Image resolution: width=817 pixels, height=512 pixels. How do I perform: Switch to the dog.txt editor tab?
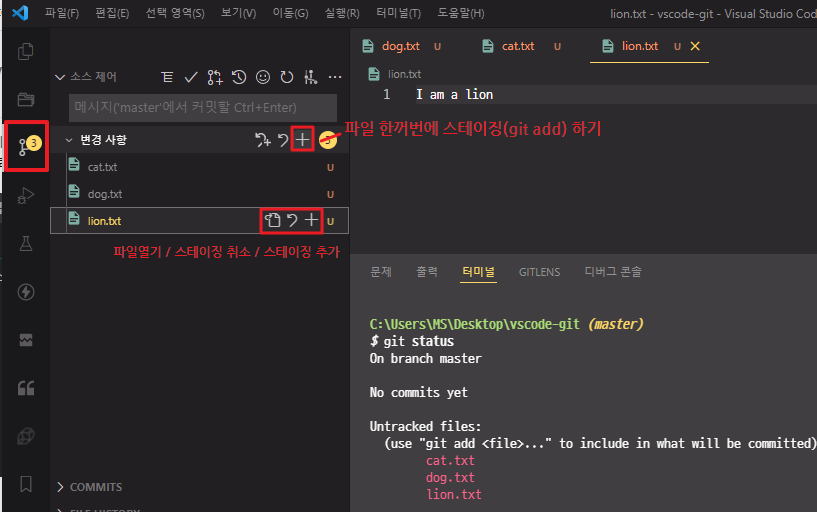tap(403, 46)
